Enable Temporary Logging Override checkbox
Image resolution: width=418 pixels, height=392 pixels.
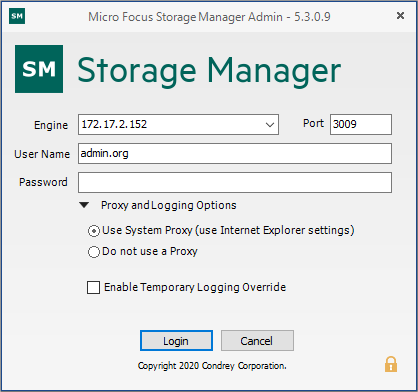tap(93, 287)
